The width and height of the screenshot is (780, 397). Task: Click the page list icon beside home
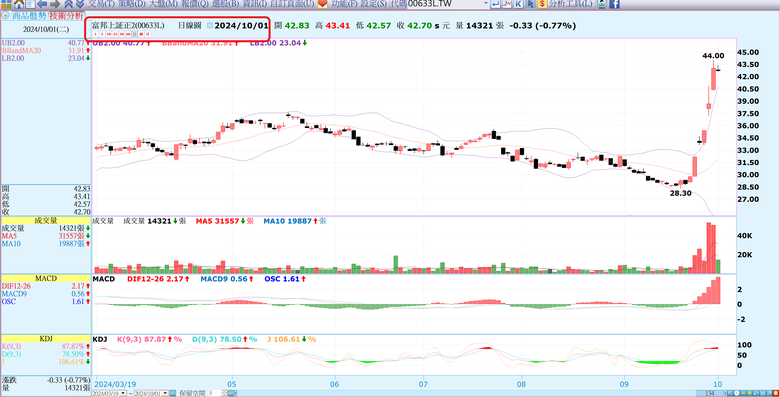point(30,4)
